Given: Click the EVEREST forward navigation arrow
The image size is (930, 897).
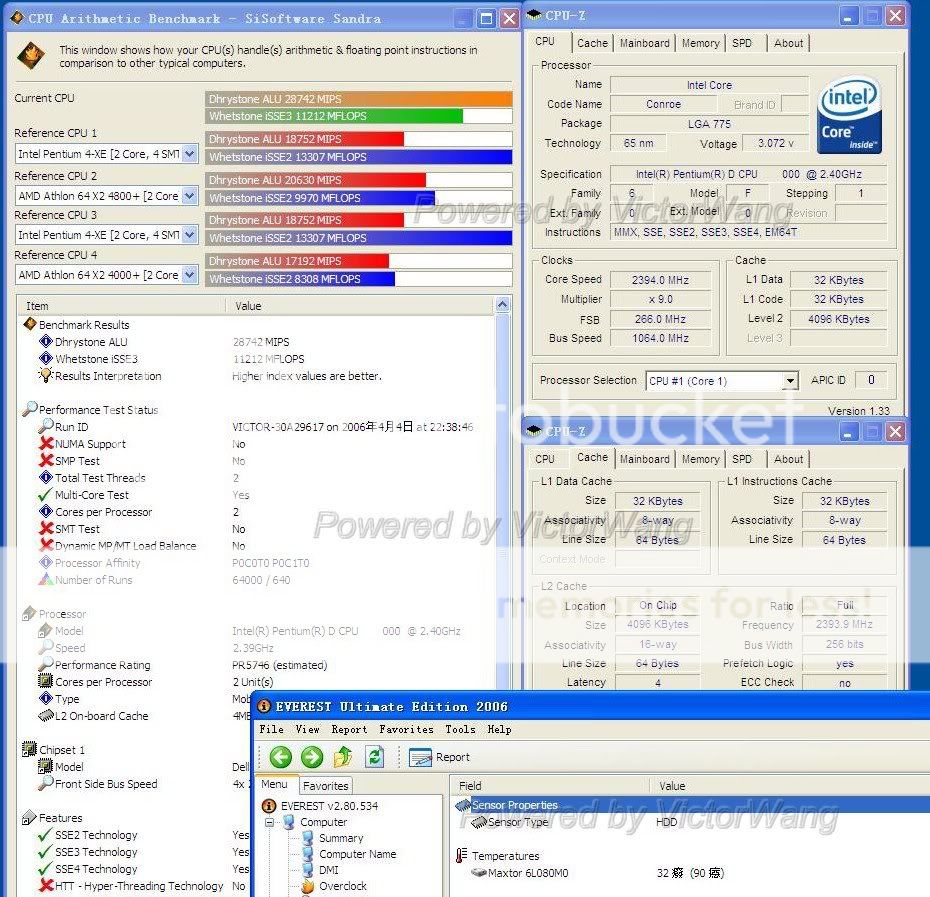Looking at the screenshot, I should tap(312, 757).
